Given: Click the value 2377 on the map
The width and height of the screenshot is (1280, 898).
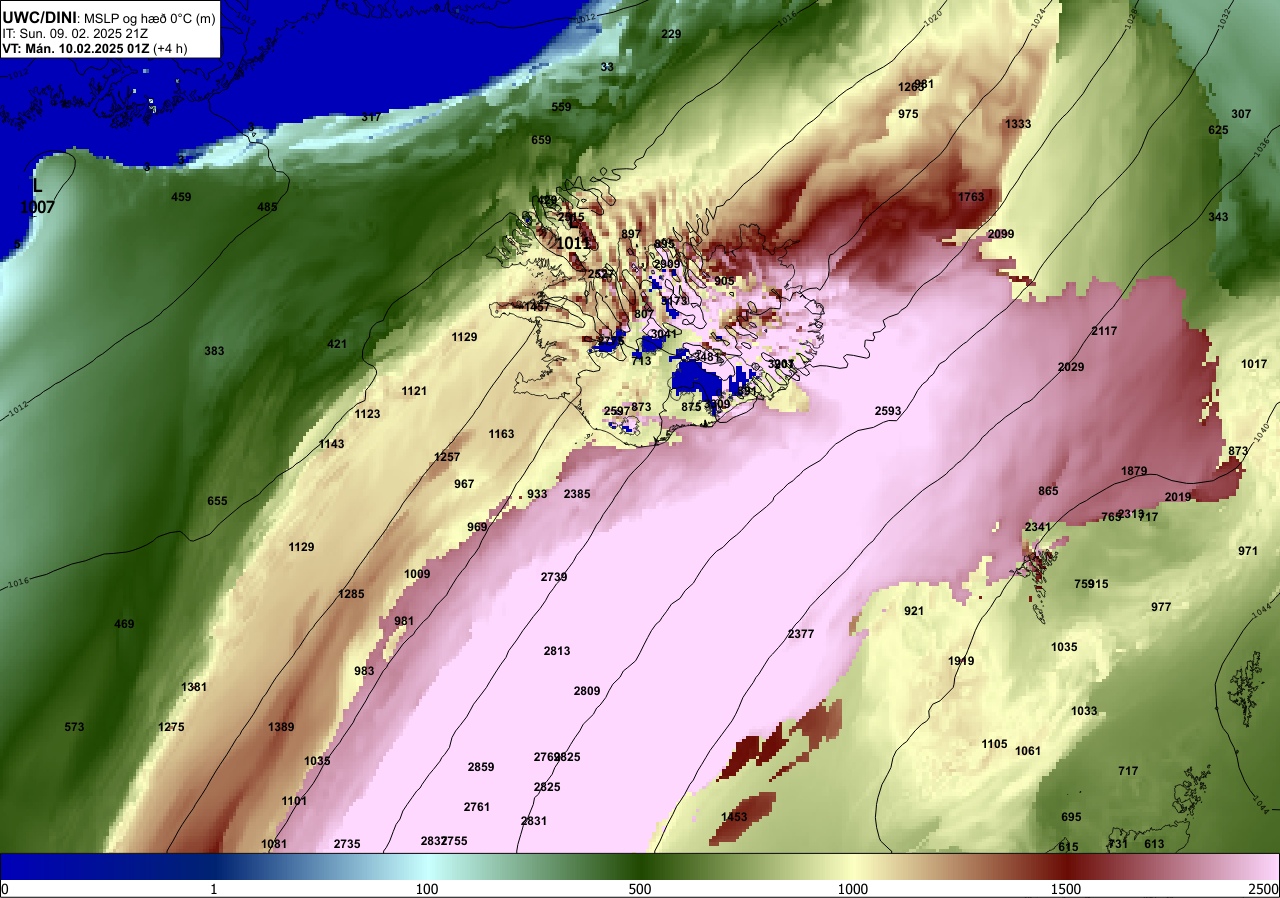Looking at the screenshot, I should (801, 634).
